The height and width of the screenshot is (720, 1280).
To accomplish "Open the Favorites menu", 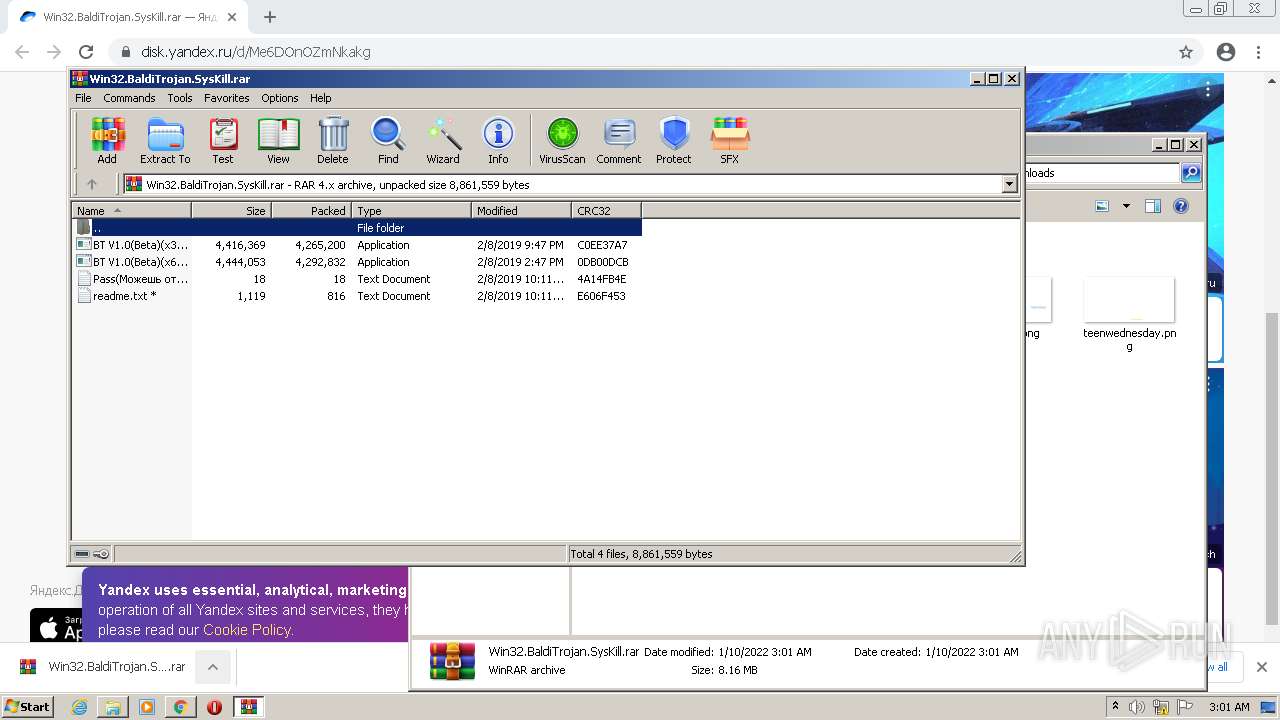I will coord(227,98).
